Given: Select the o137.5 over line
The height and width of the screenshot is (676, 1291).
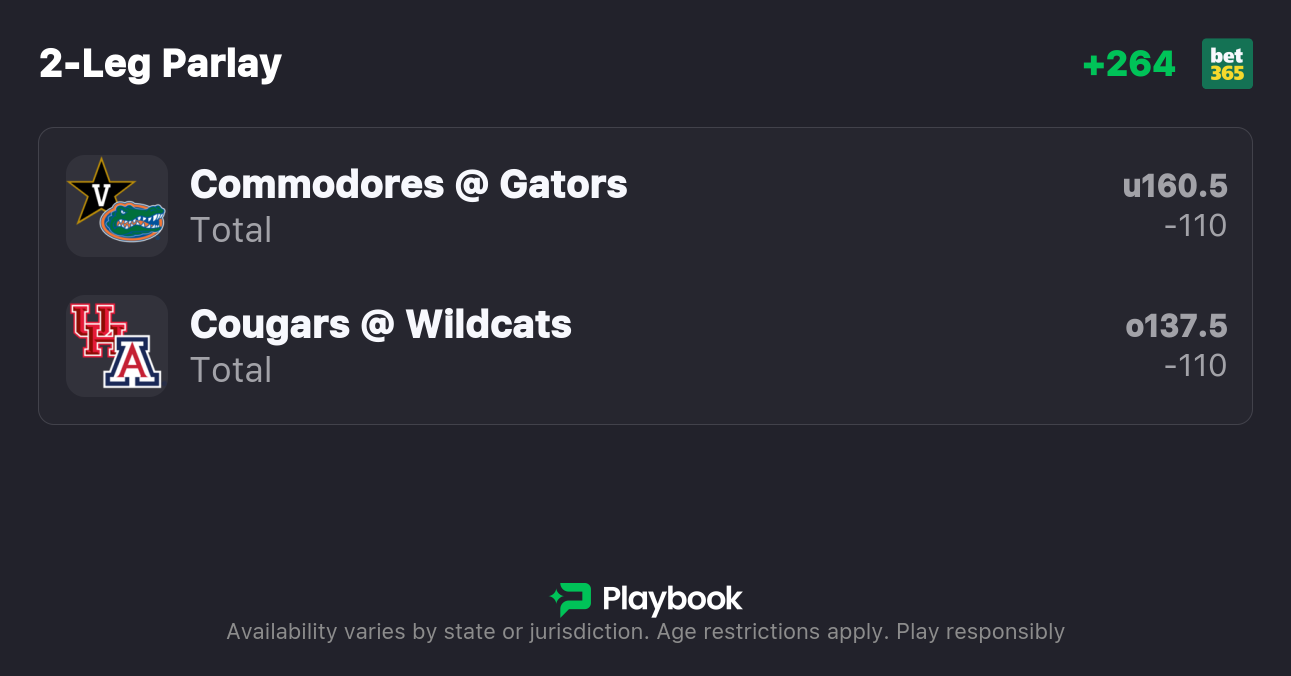Looking at the screenshot, I should tap(1176, 326).
